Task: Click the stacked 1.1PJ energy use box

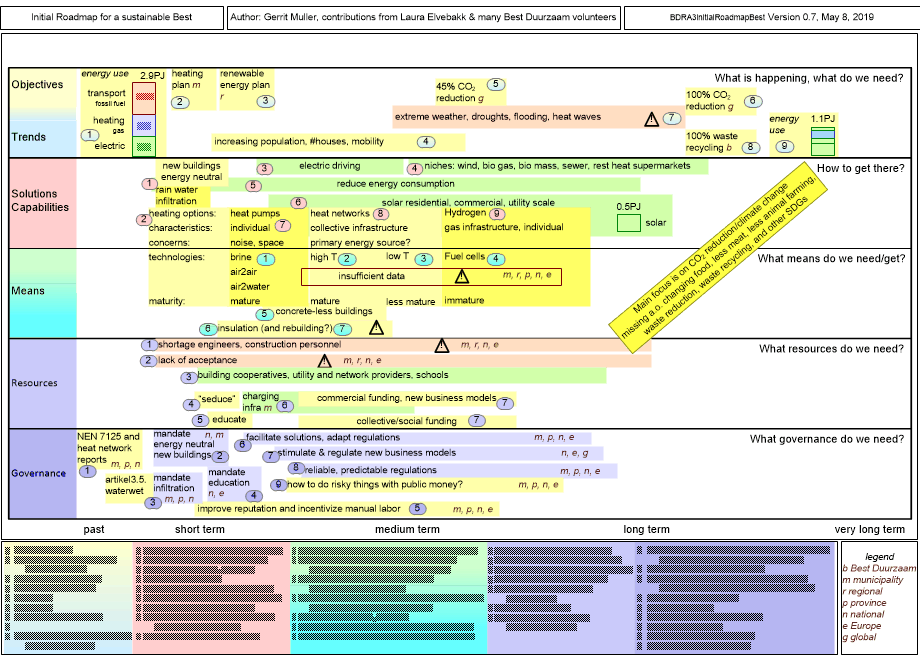Action: tap(823, 141)
